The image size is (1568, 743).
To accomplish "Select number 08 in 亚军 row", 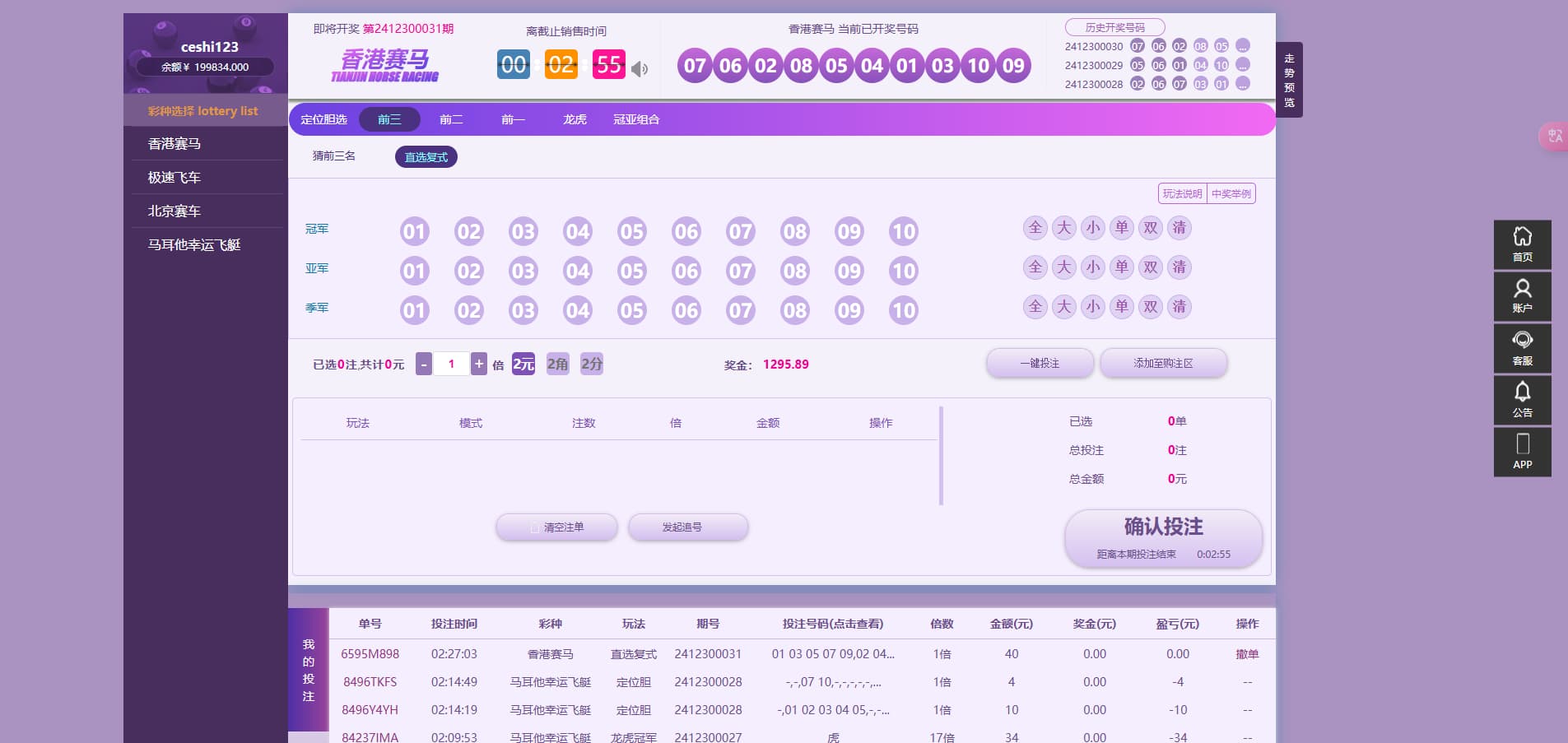I will pos(794,272).
